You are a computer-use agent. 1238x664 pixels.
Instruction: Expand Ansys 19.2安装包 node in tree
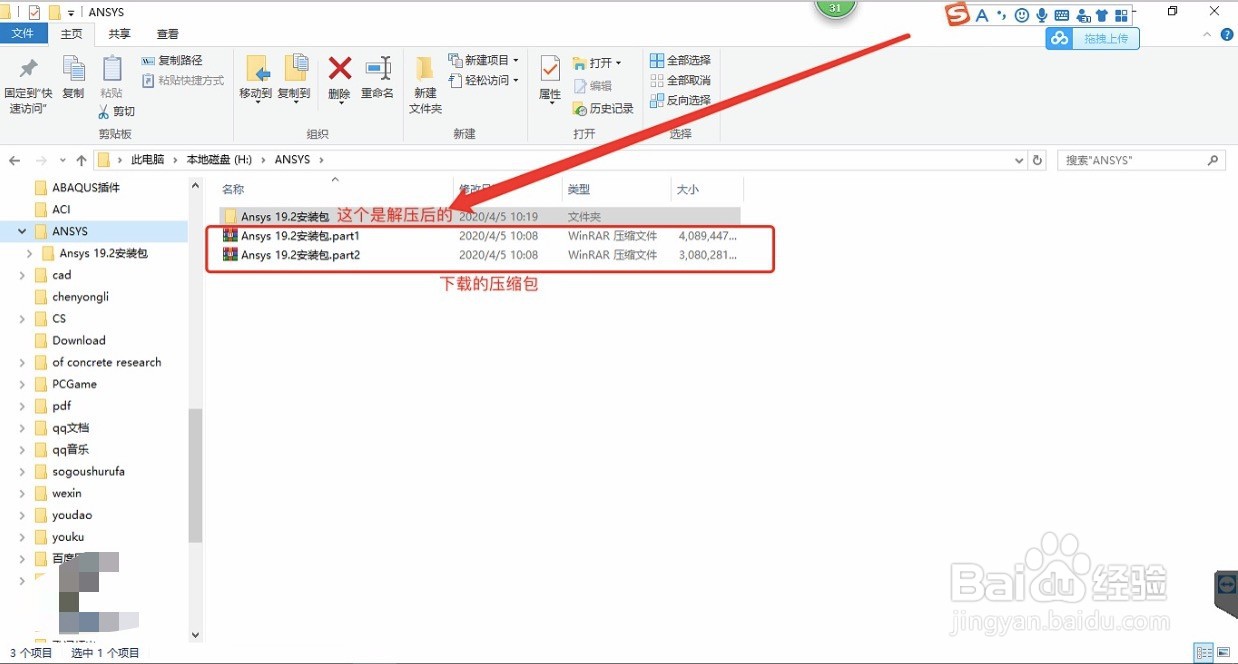[x=30, y=253]
